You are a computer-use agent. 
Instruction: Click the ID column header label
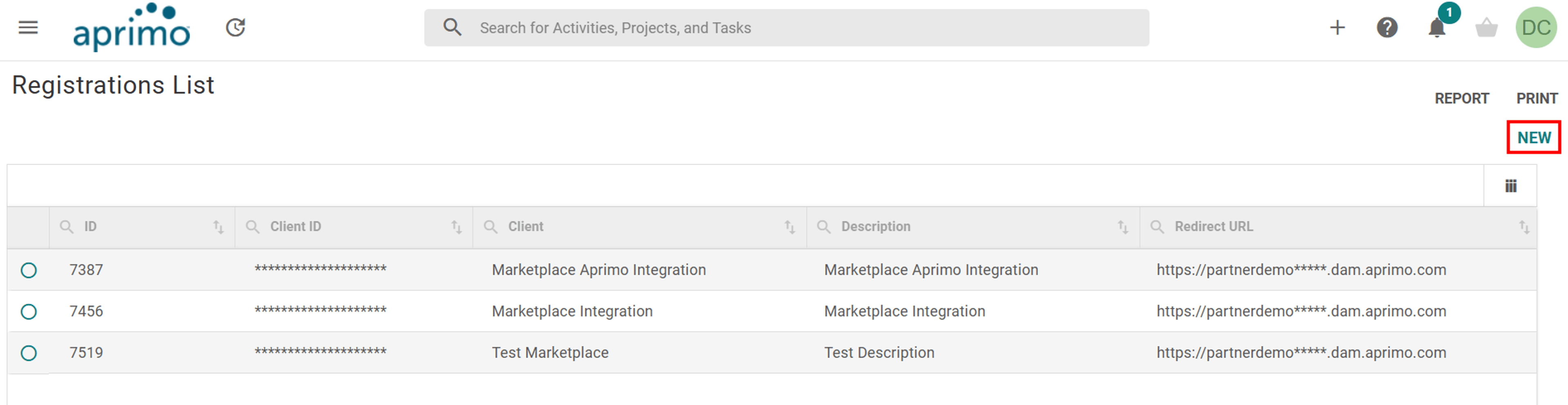coord(90,227)
